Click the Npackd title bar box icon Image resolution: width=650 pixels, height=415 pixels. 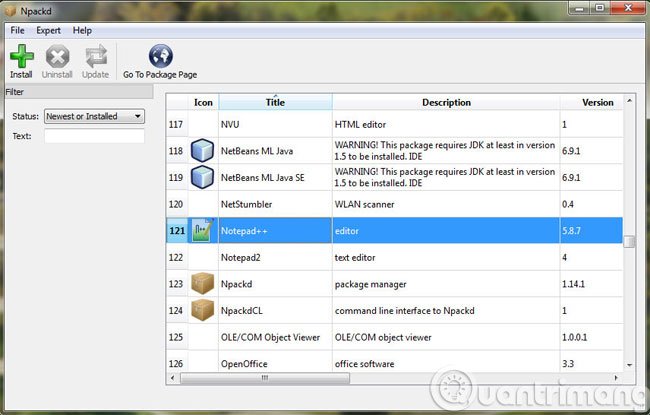tap(11, 11)
